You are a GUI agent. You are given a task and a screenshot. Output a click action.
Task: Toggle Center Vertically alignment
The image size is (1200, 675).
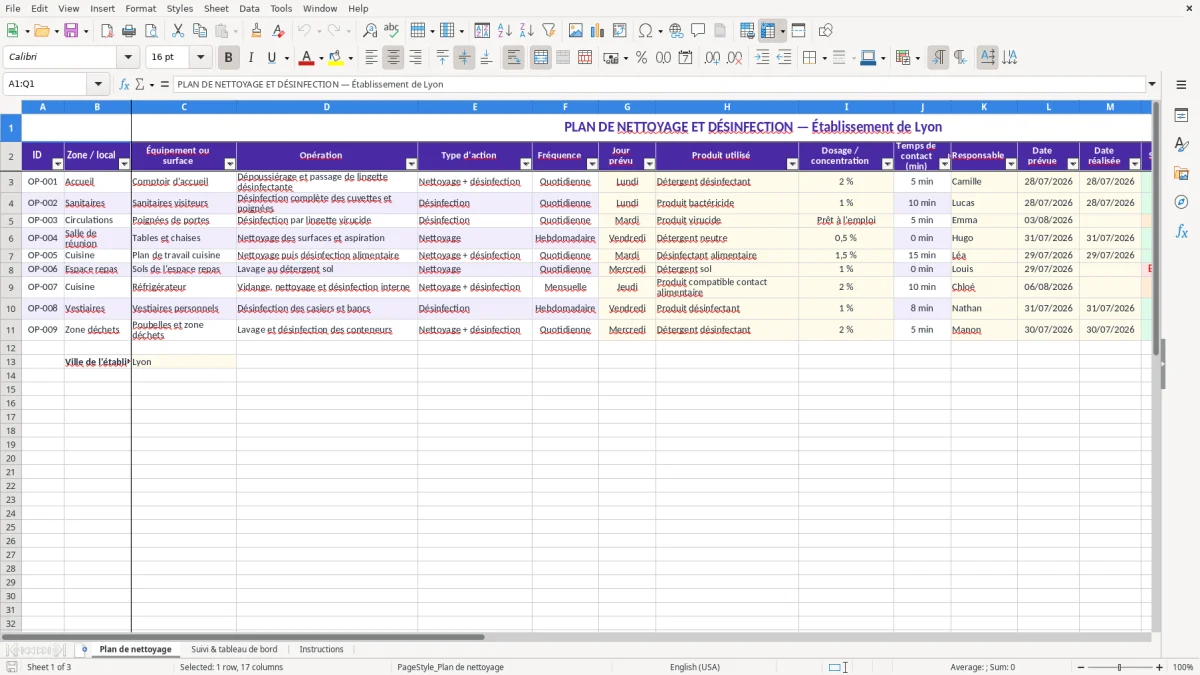point(464,58)
